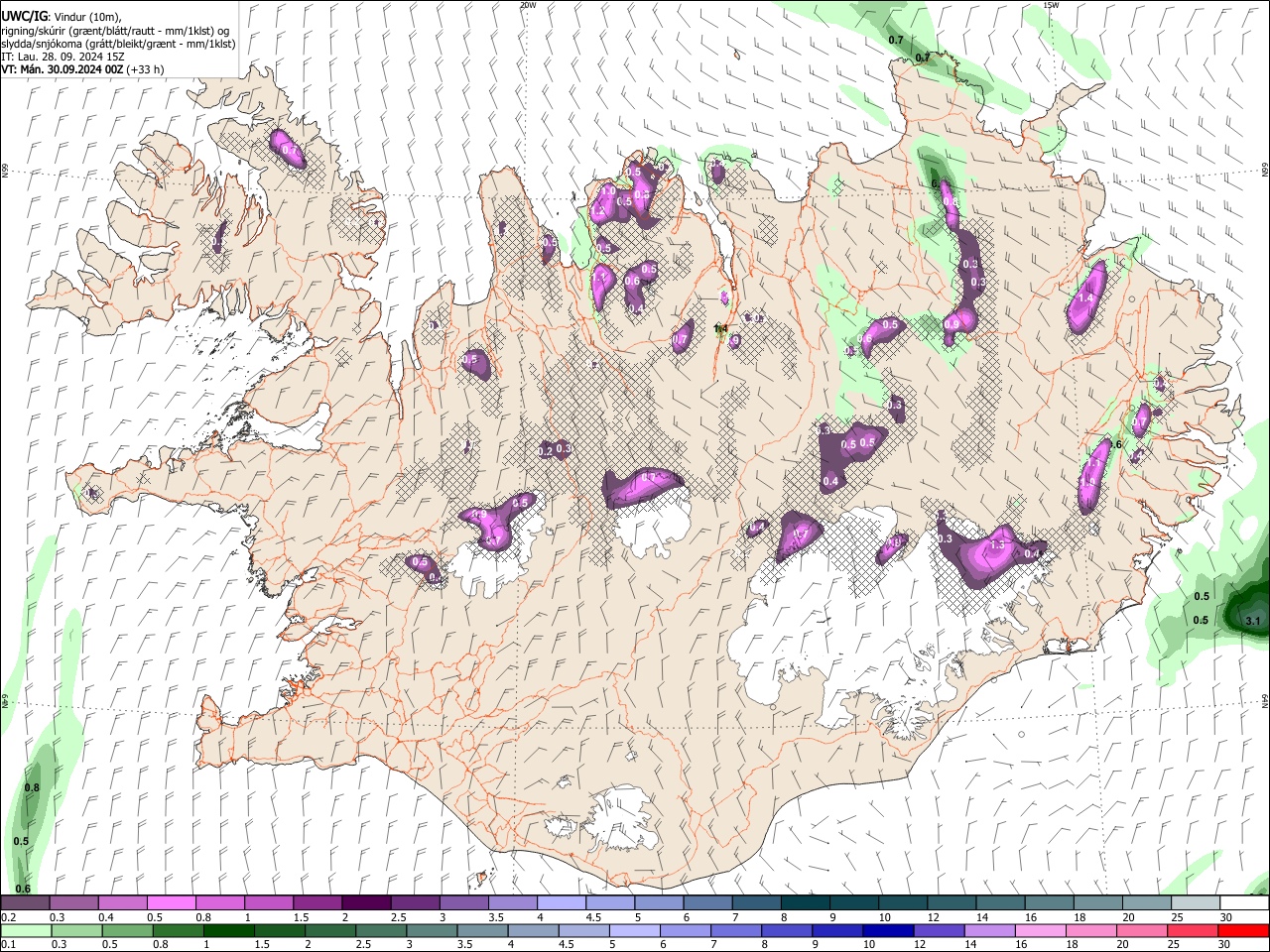
Task: Select the '12' label on the snow legend
Action: pos(935,917)
